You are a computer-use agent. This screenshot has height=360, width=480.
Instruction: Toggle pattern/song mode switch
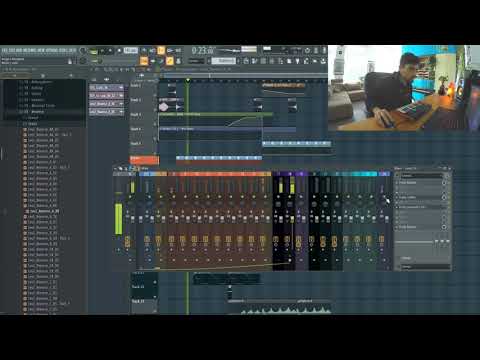(x=93, y=51)
